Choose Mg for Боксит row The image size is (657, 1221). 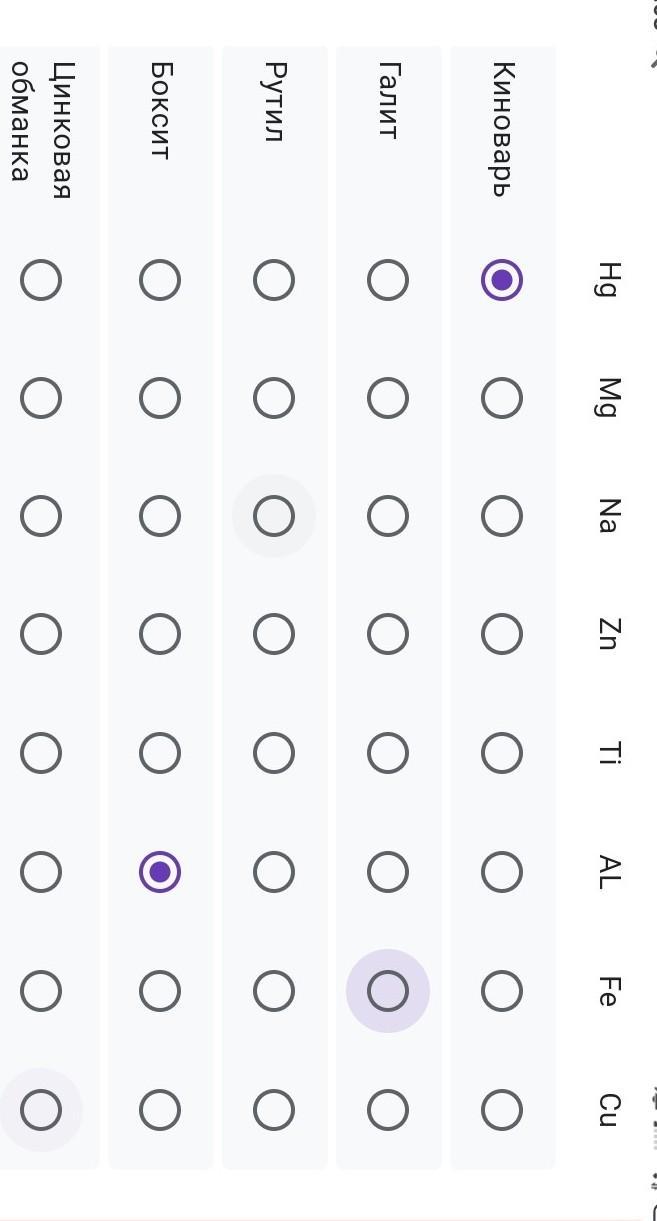pos(159,398)
